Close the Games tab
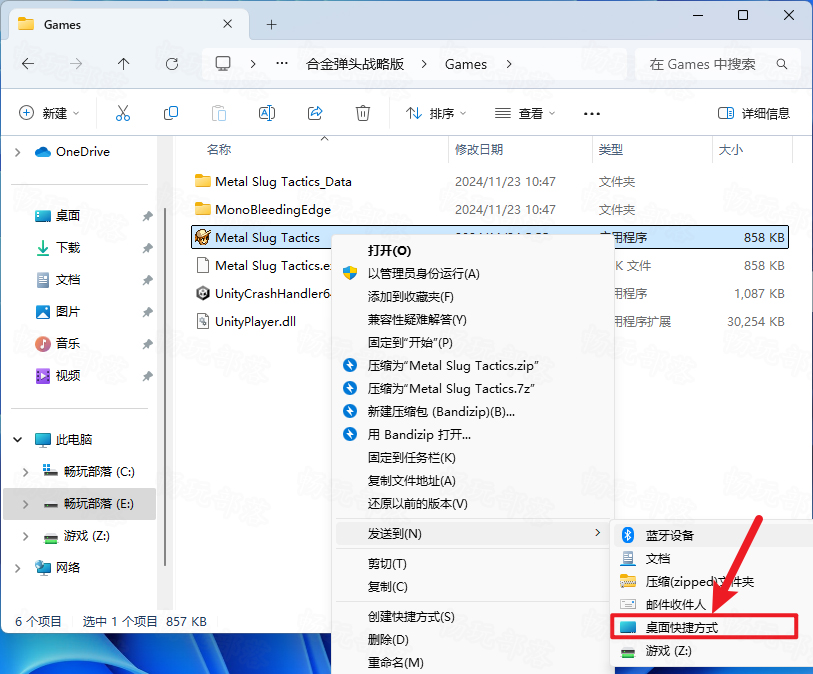 (x=227, y=24)
